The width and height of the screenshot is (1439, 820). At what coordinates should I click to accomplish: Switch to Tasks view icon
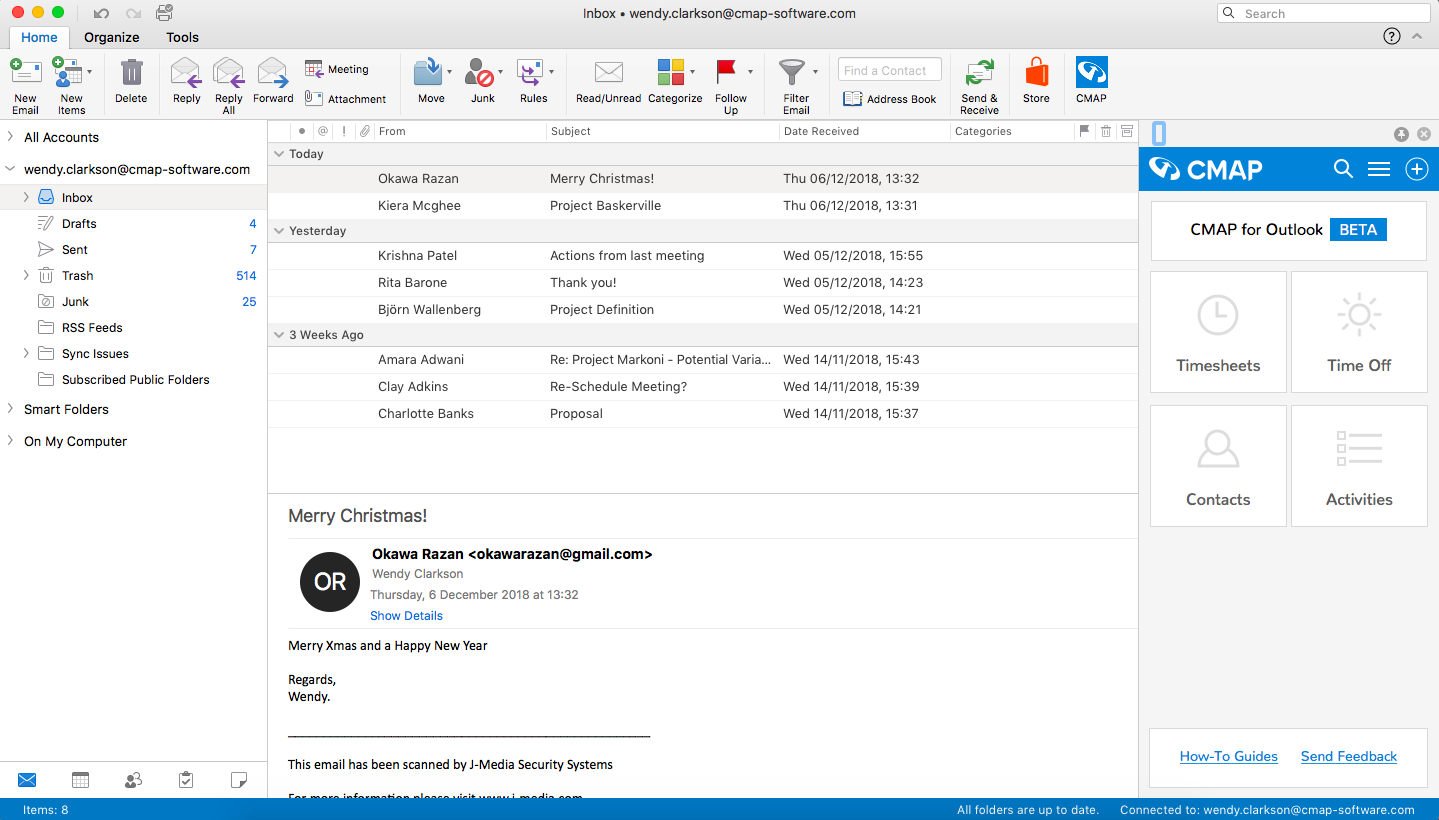(186, 780)
